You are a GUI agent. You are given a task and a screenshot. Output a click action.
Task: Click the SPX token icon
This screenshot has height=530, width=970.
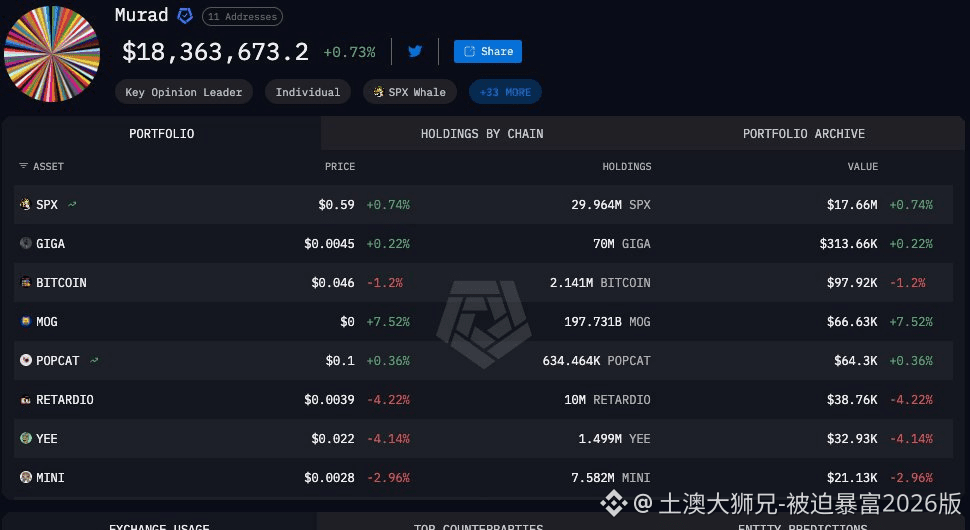[x=25, y=204]
